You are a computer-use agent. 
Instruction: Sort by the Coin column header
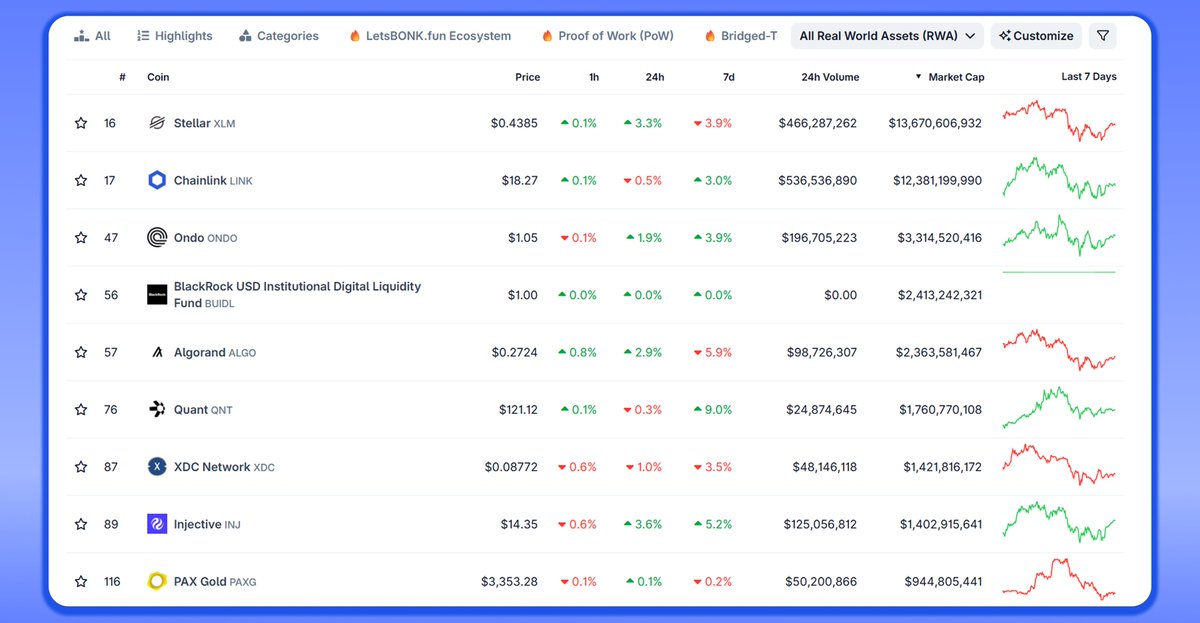click(x=158, y=77)
